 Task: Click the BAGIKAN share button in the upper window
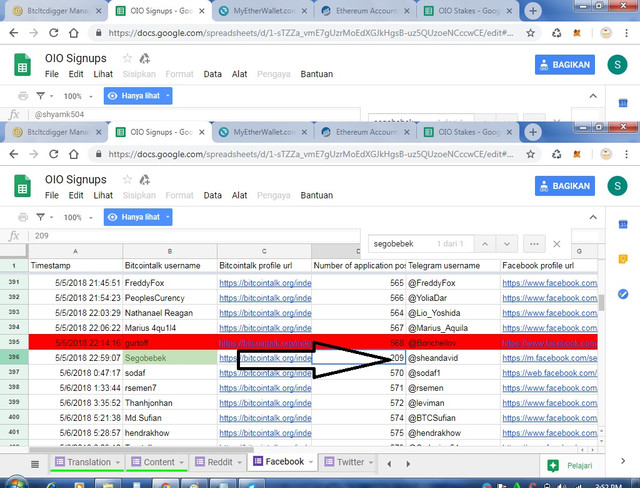[565, 65]
